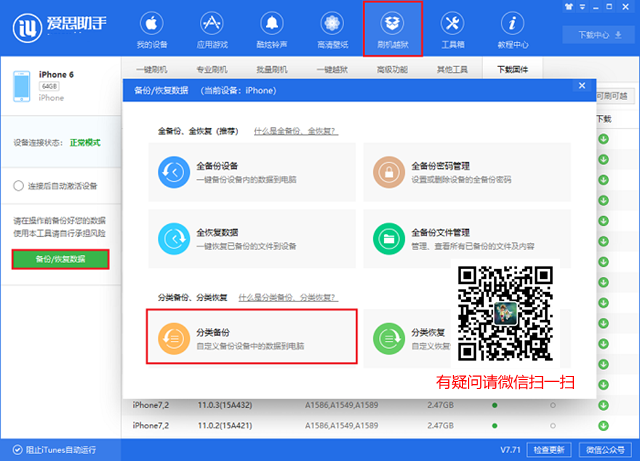
Task: Click the 11.0.3(15A432) version cell
Action: (x=225, y=405)
